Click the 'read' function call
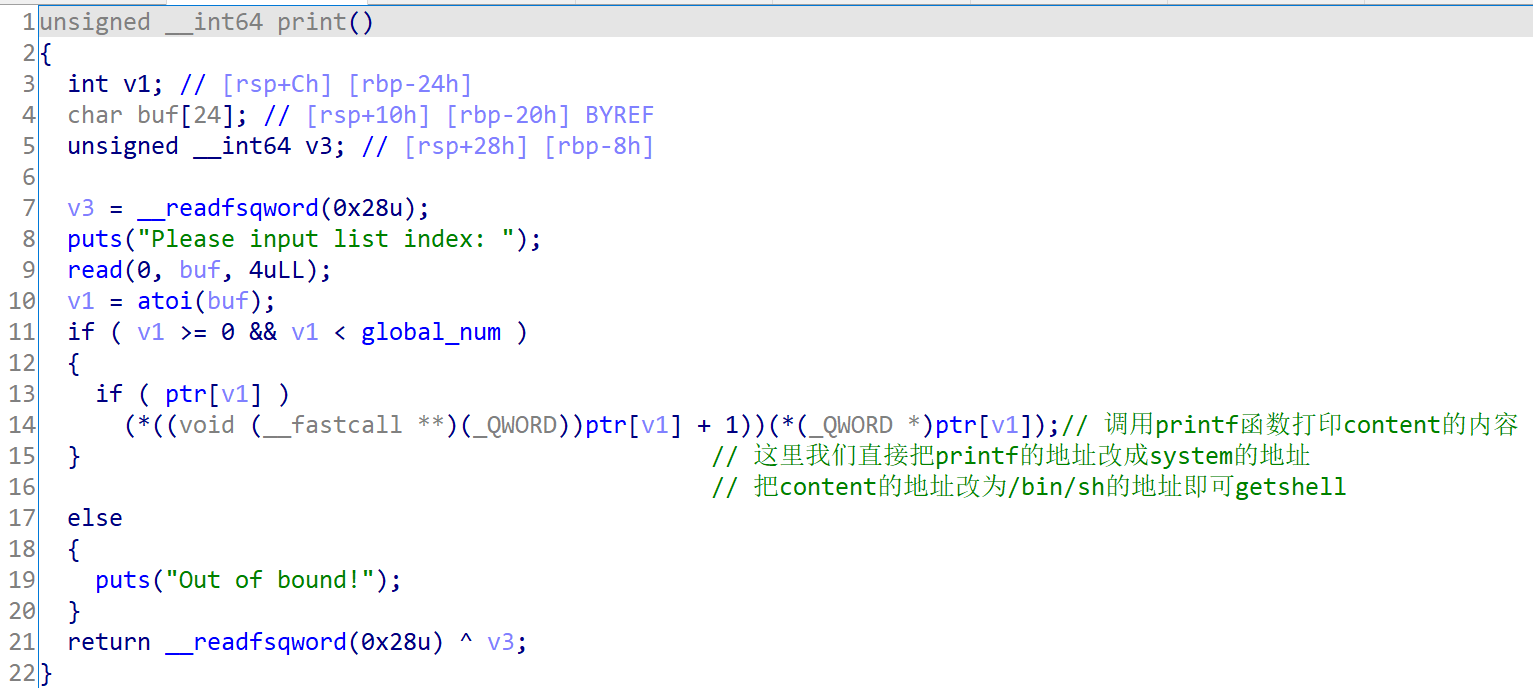The height and width of the screenshot is (688, 1533). pos(95,270)
